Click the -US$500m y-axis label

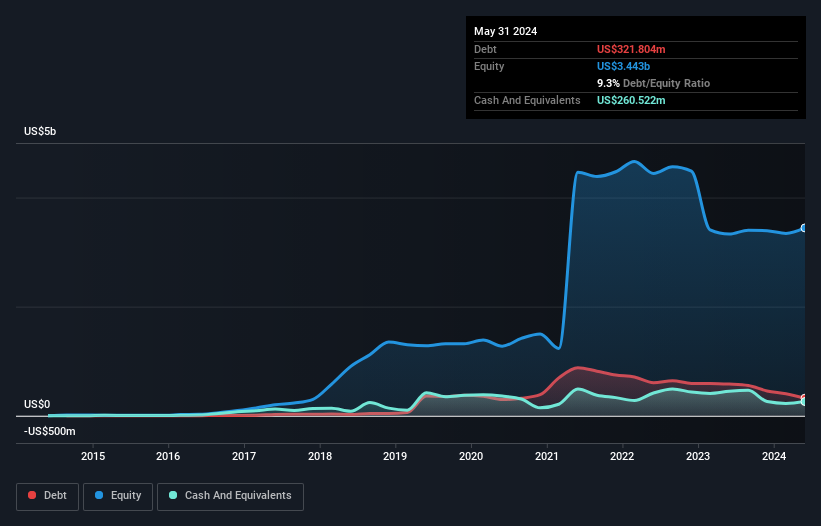[x=50, y=431]
